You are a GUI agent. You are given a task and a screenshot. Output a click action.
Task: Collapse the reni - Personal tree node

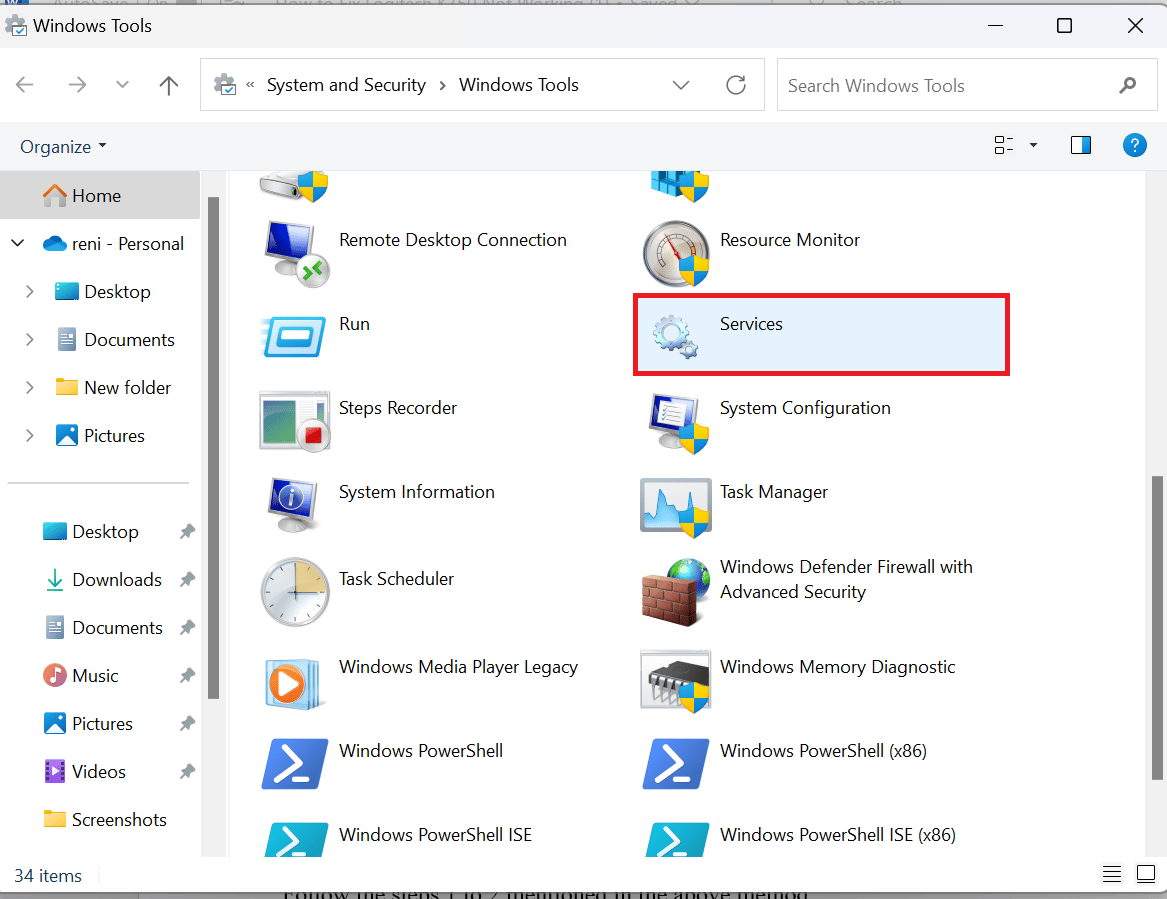click(18, 243)
